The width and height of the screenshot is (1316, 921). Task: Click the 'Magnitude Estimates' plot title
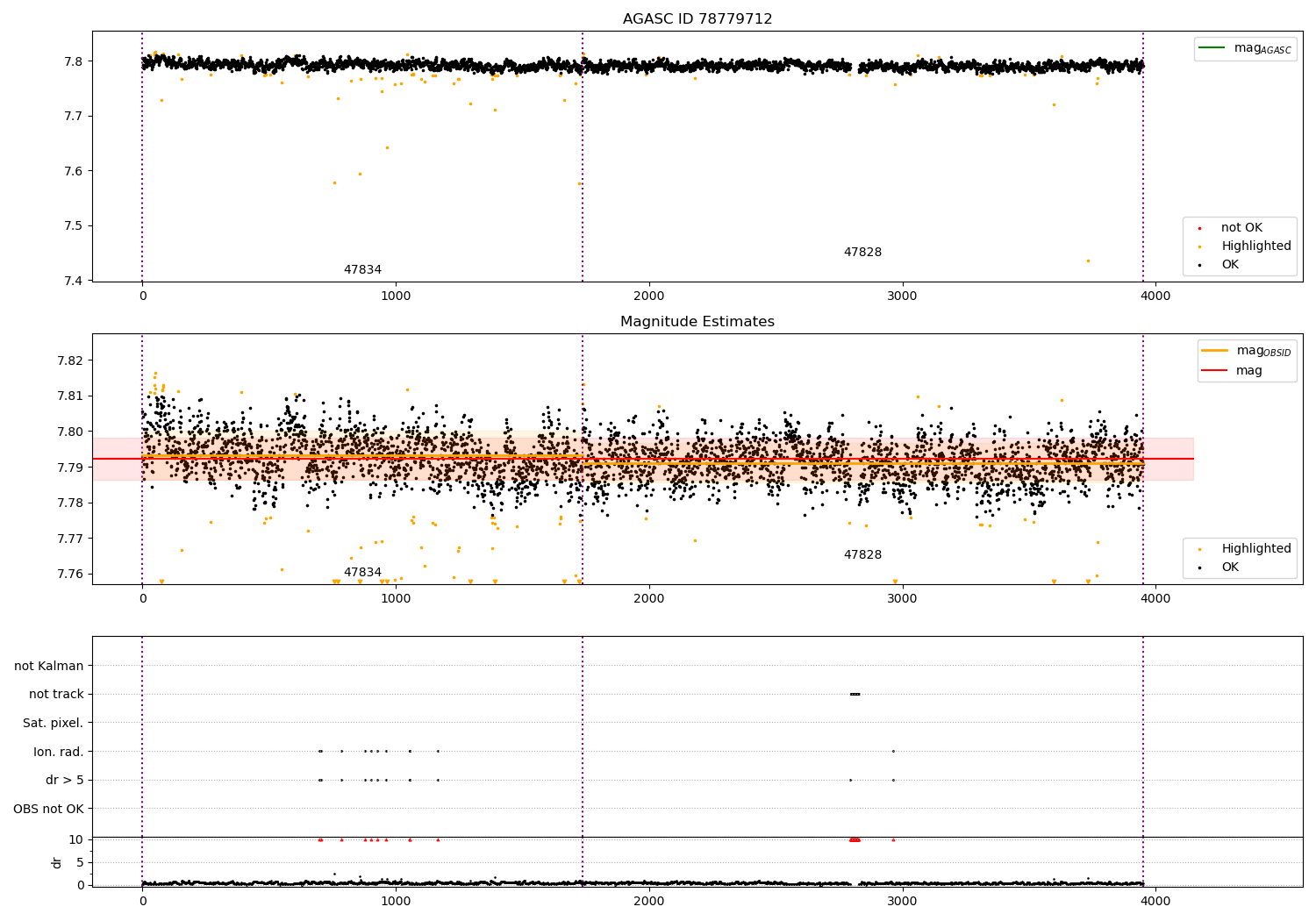697,322
